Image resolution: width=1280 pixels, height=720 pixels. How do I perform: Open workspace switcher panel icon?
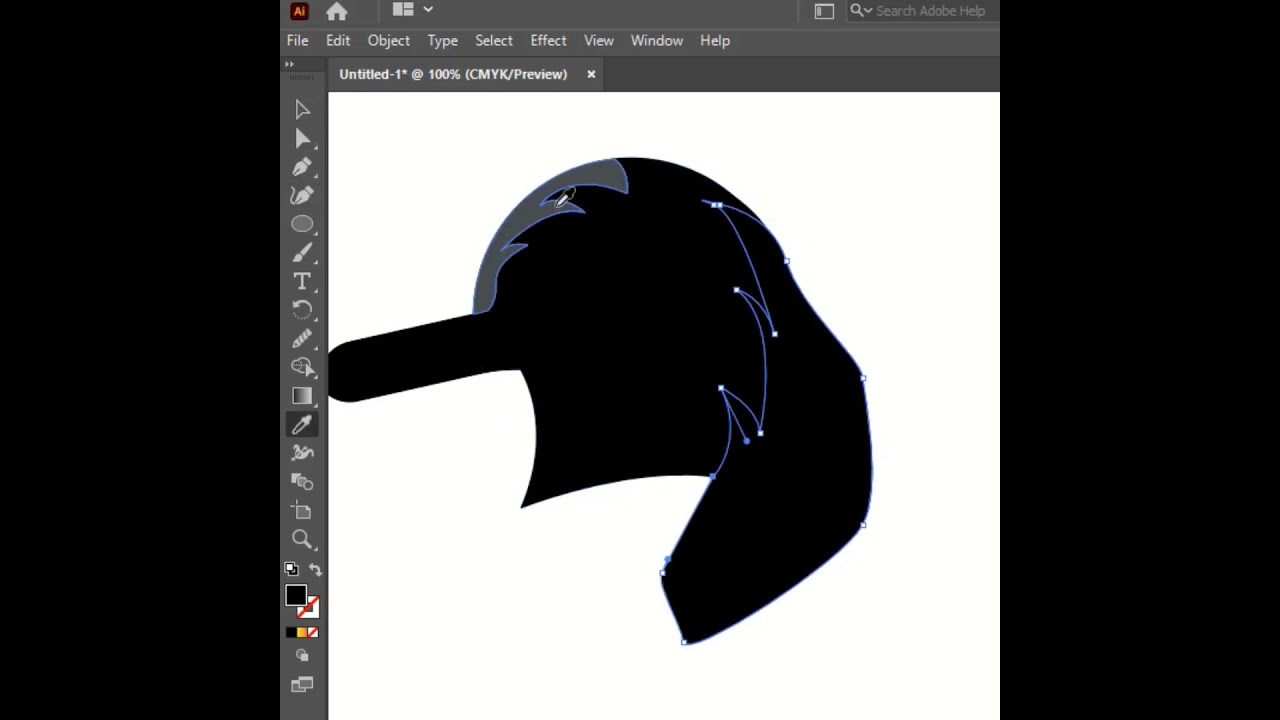[x=824, y=11]
